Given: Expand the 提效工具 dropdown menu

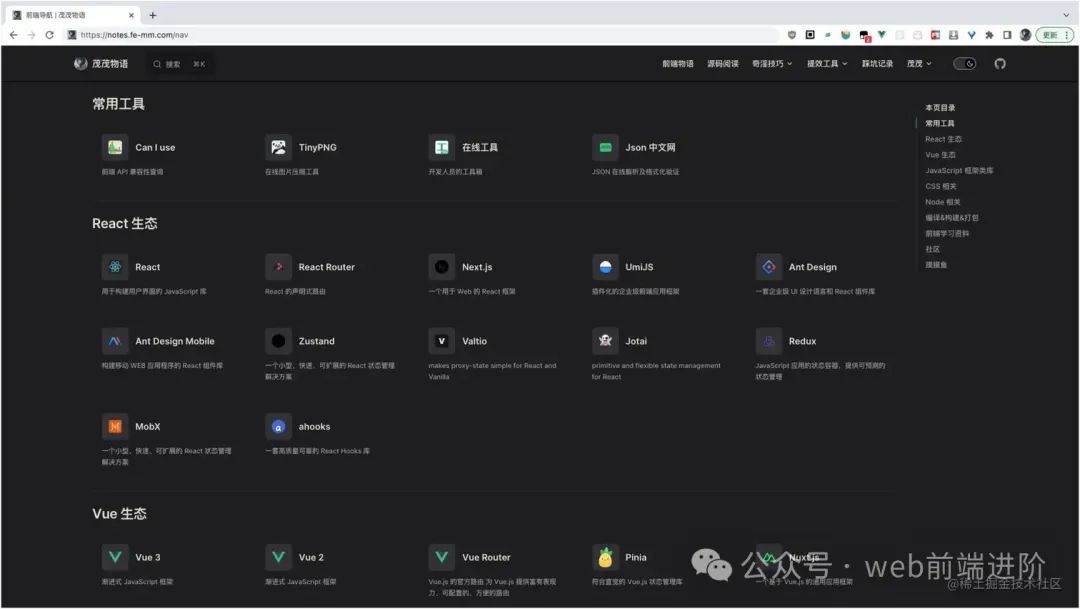Looking at the screenshot, I should (x=827, y=64).
